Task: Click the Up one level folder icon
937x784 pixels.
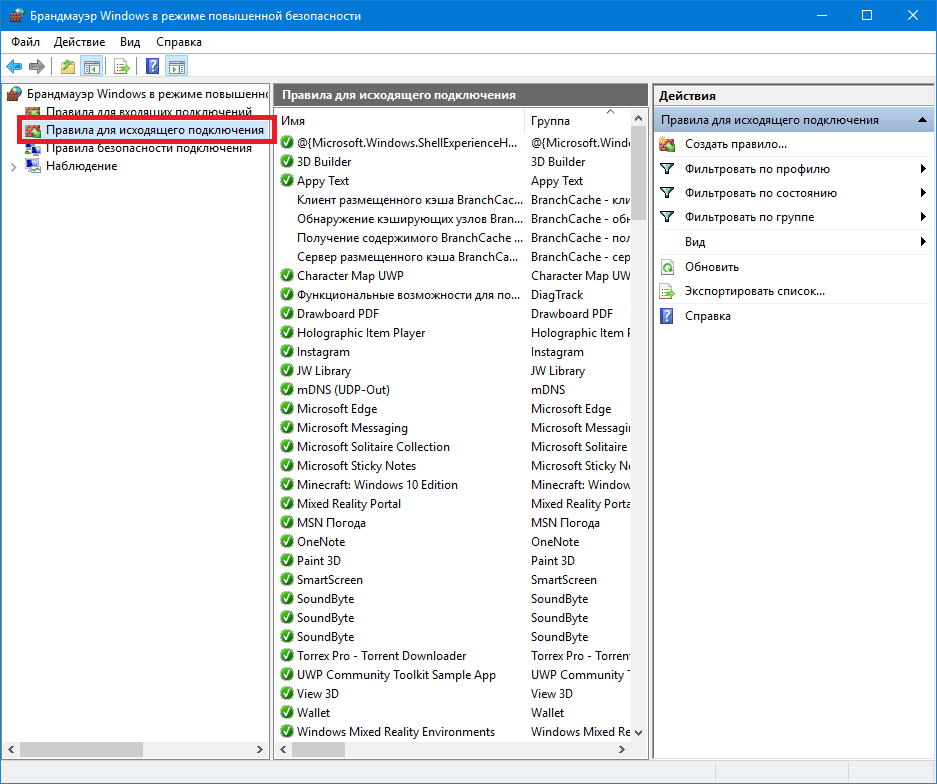Action: pos(68,66)
